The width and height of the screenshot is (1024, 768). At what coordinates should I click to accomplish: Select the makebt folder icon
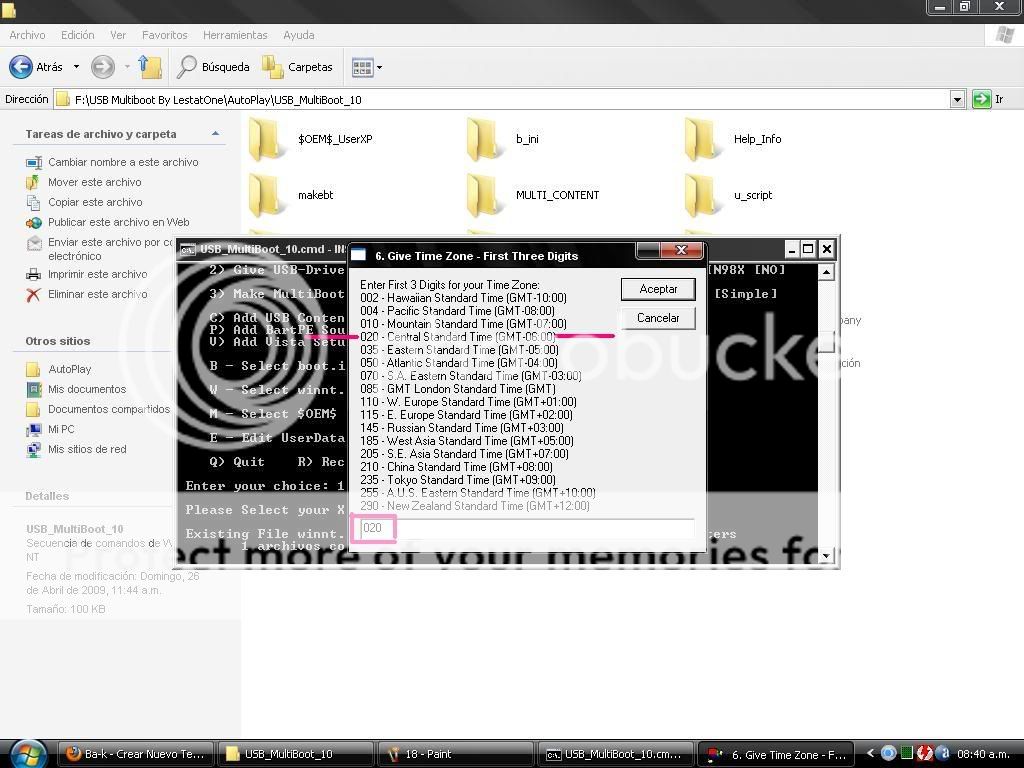pos(266,195)
